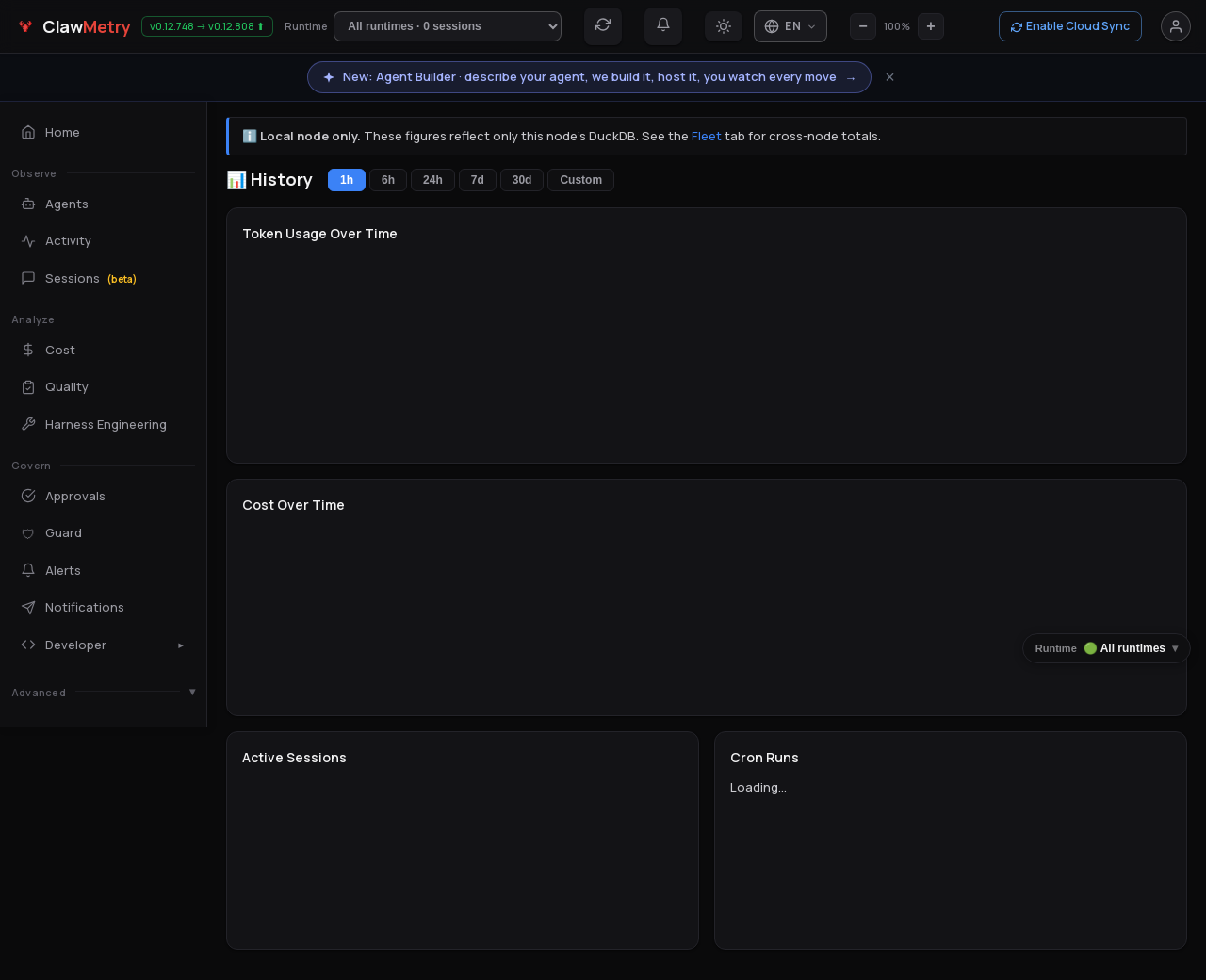Click the refresh icon in the top bar

tap(603, 25)
